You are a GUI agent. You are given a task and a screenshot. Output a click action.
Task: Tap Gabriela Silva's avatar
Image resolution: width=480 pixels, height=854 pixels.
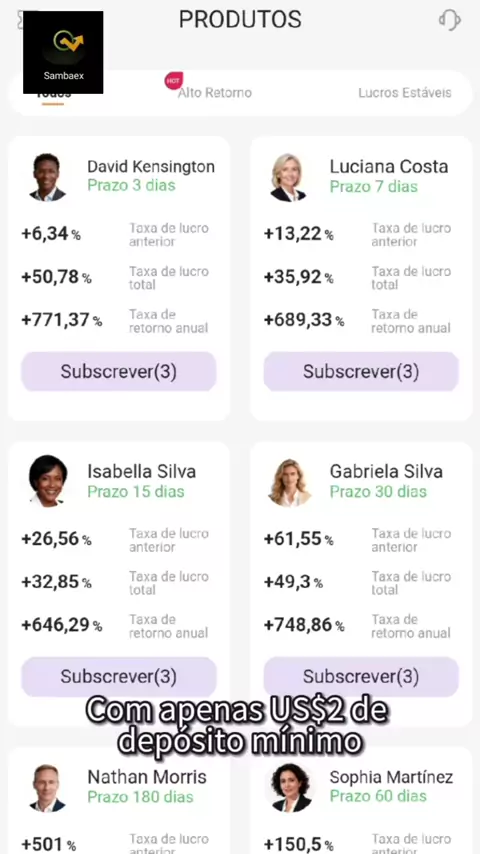click(x=290, y=482)
